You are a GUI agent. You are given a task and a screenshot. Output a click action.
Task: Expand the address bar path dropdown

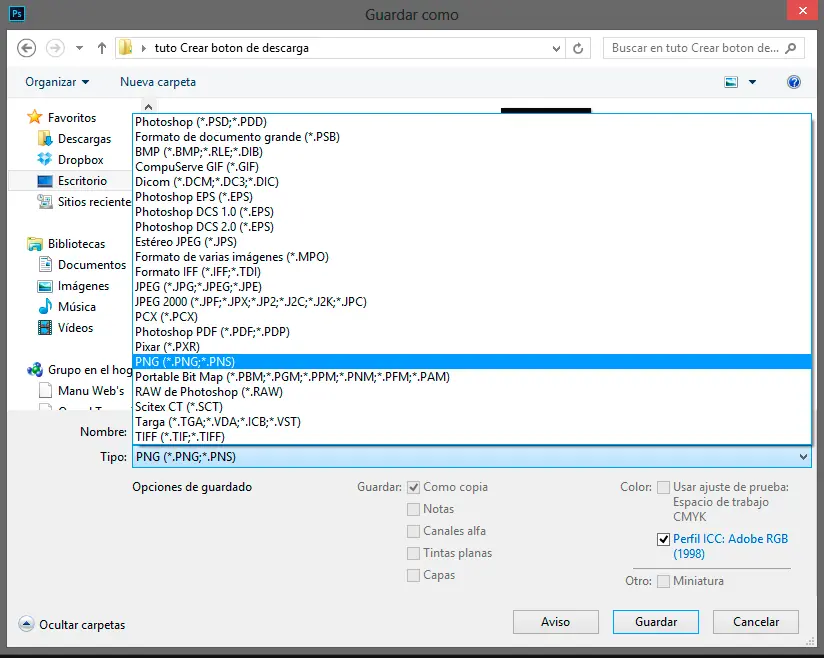tap(556, 48)
